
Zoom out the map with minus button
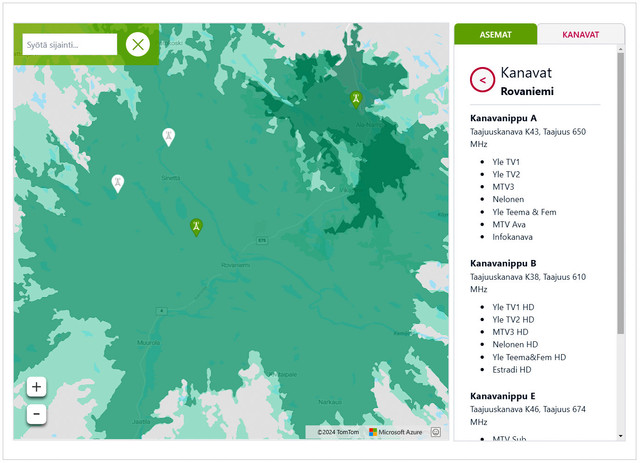point(36,414)
